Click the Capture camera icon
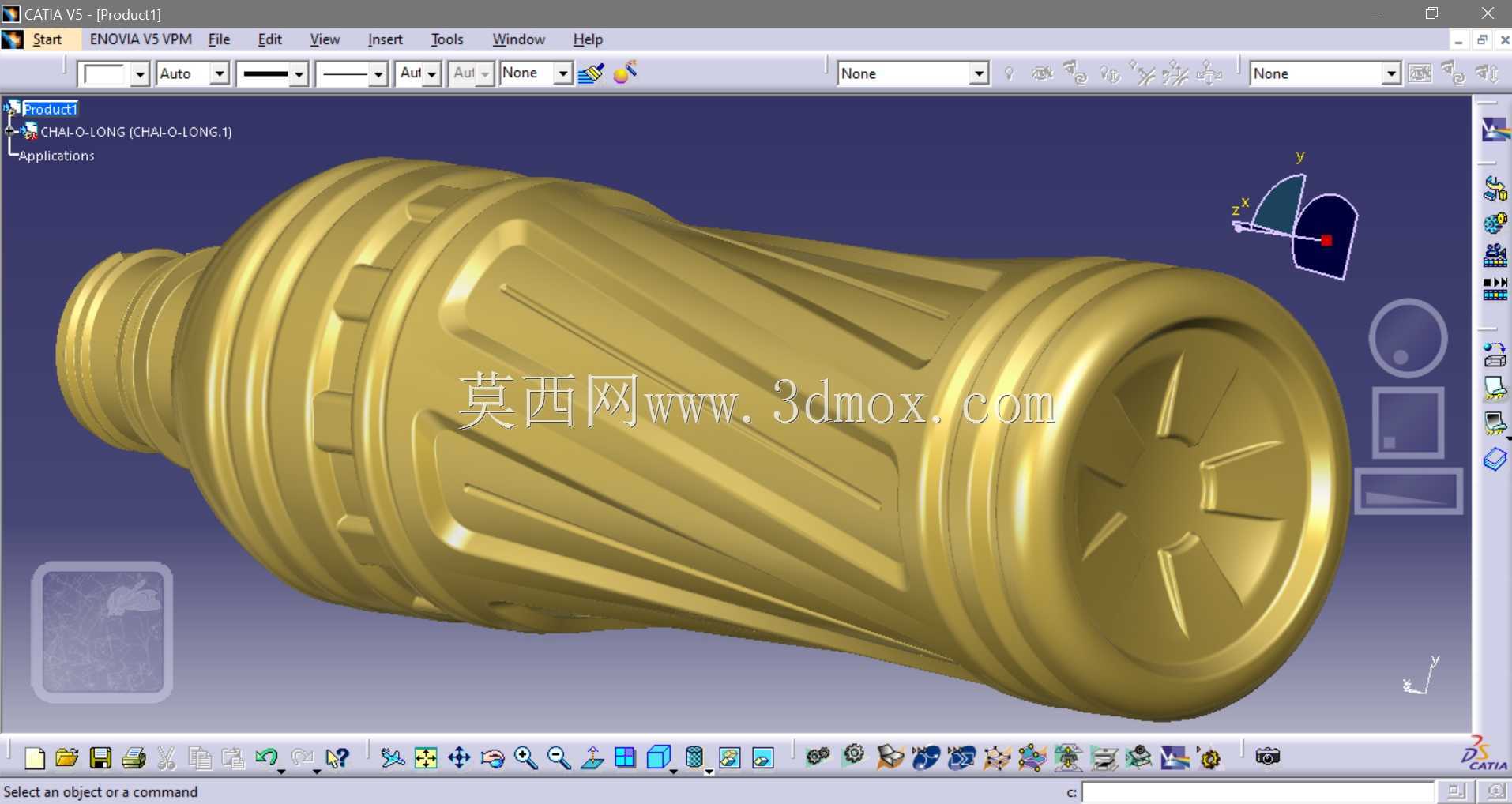 [x=1267, y=757]
